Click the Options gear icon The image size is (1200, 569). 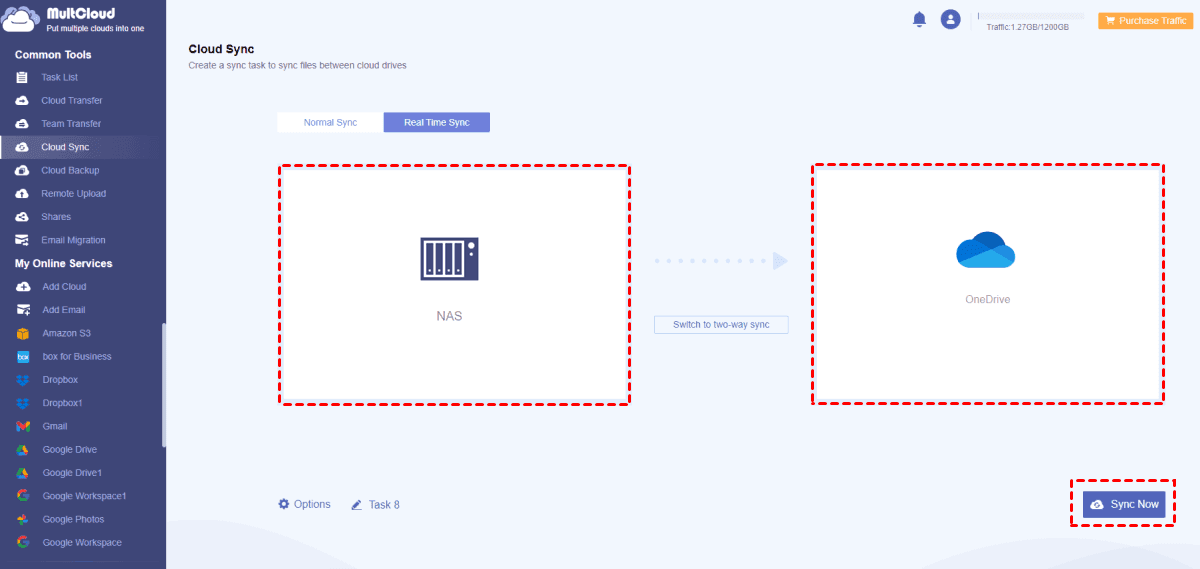(284, 504)
